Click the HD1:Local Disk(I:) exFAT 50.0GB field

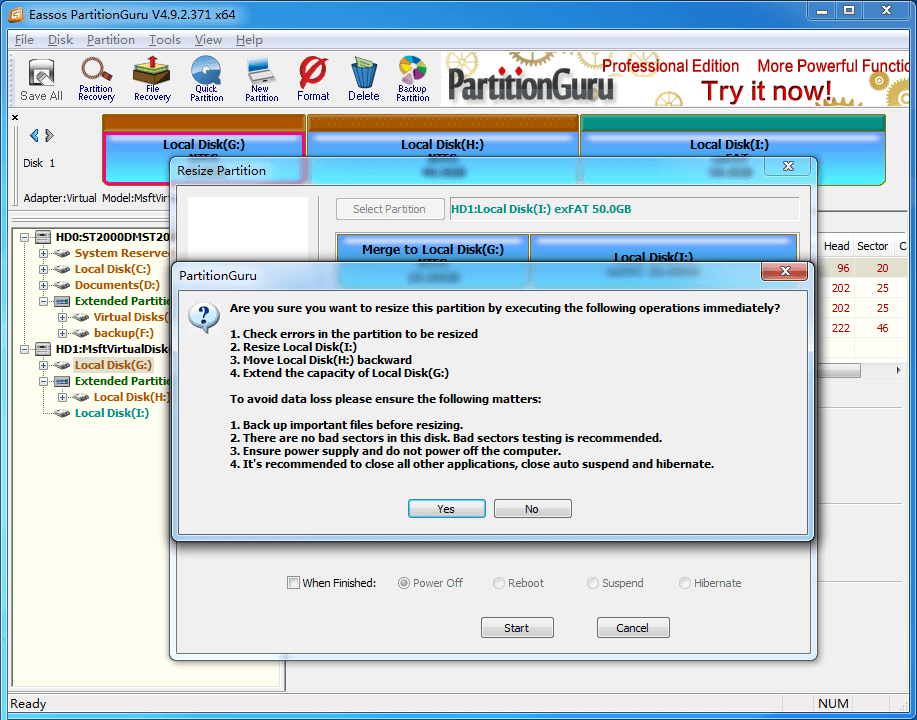(624, 209)
